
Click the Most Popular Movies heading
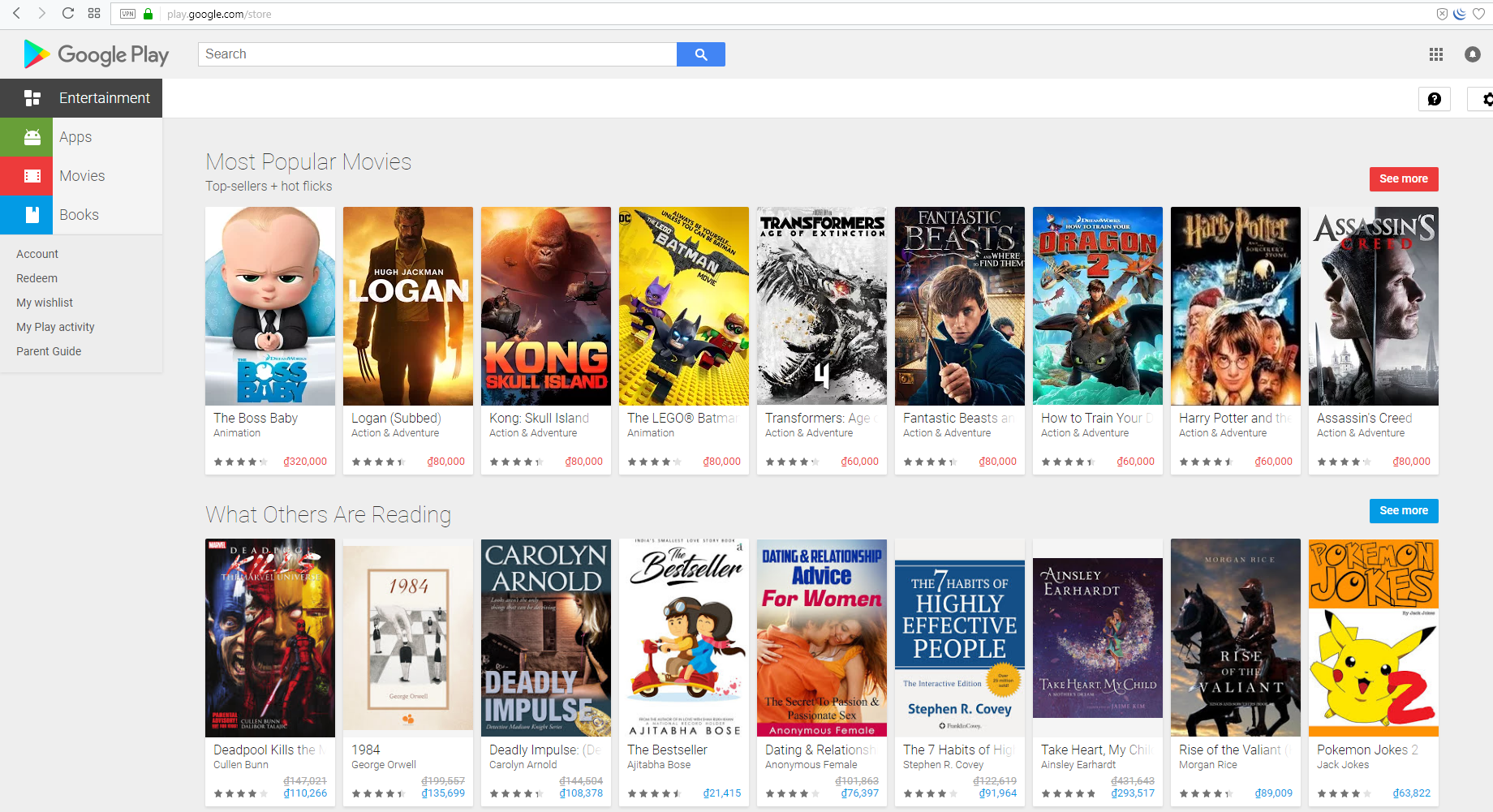click(x=308, y=162)
